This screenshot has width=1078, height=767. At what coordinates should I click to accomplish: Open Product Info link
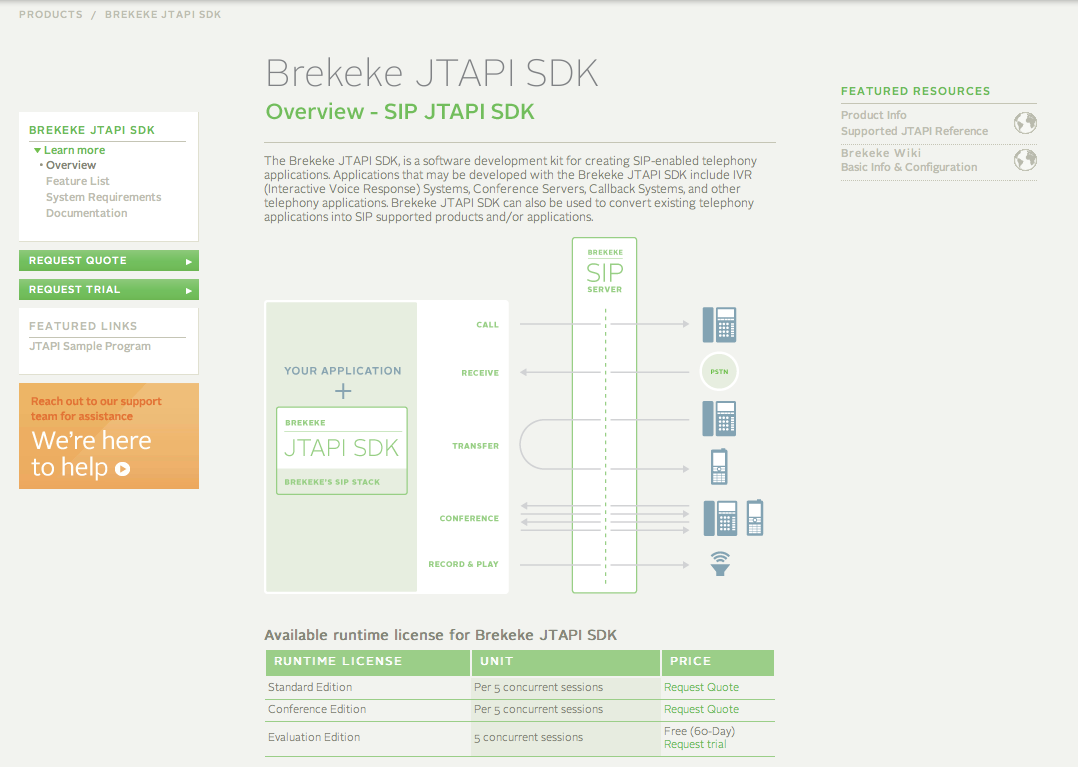(x=874, y=115)
